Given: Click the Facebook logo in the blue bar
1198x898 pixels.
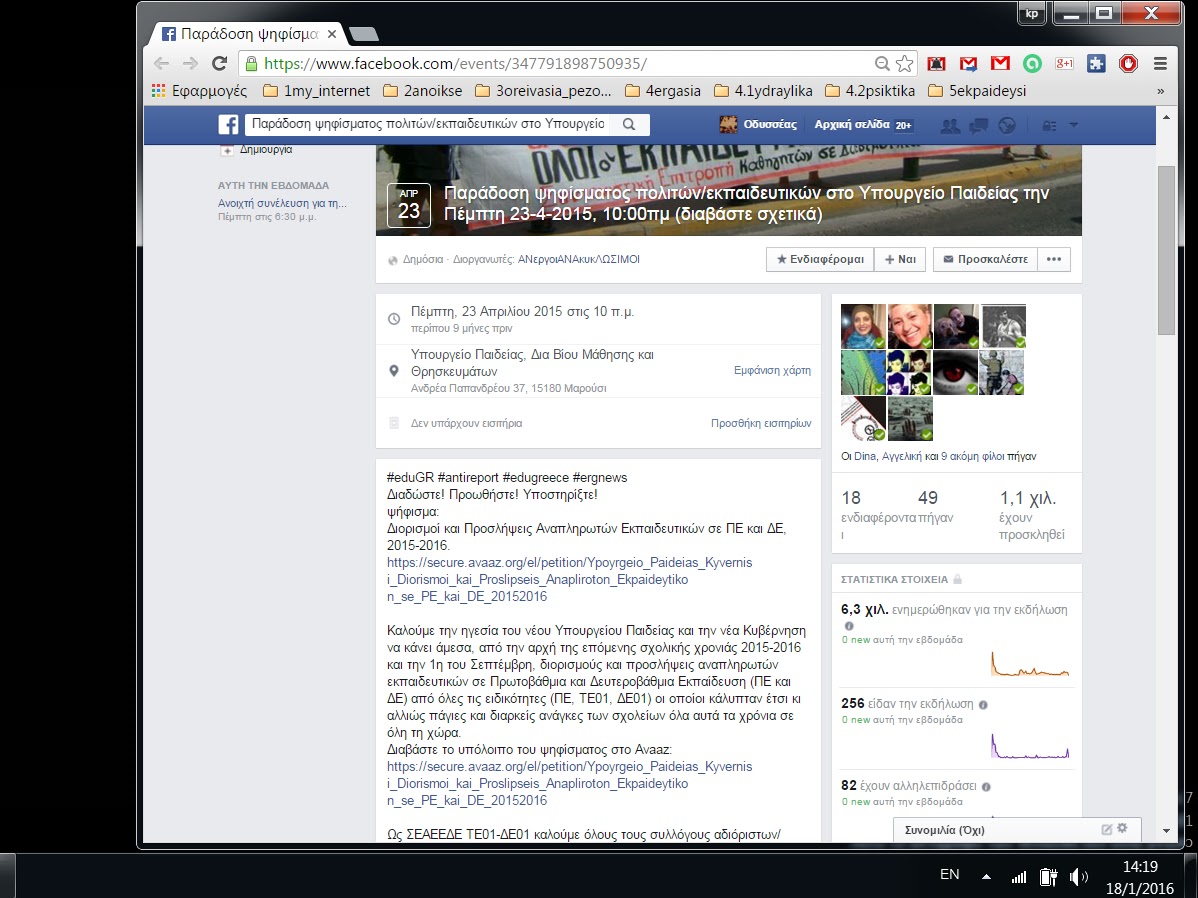Looking at the screenshot, I should point(228,125).
